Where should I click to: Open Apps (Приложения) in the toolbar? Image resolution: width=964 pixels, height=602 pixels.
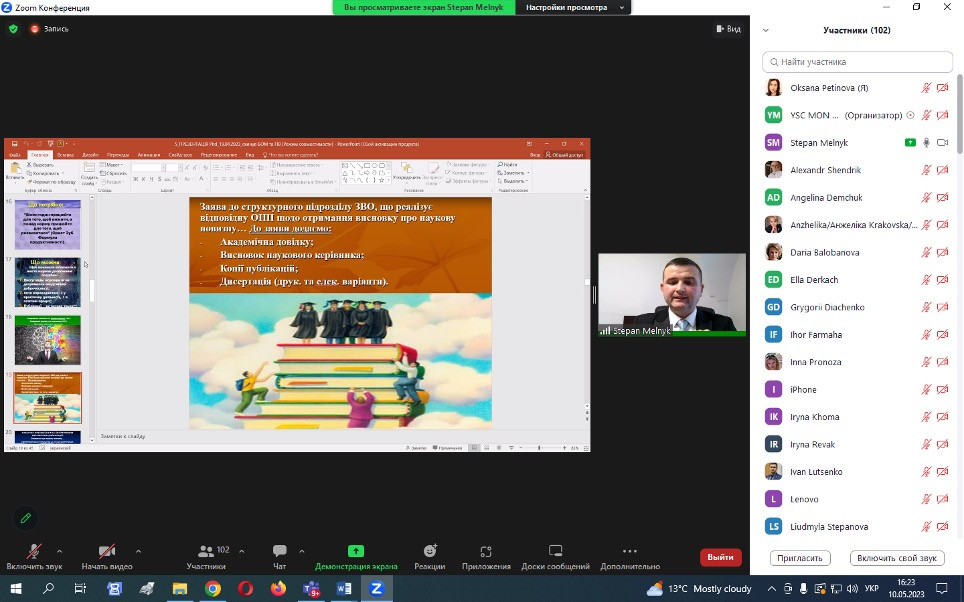(486, 557)
